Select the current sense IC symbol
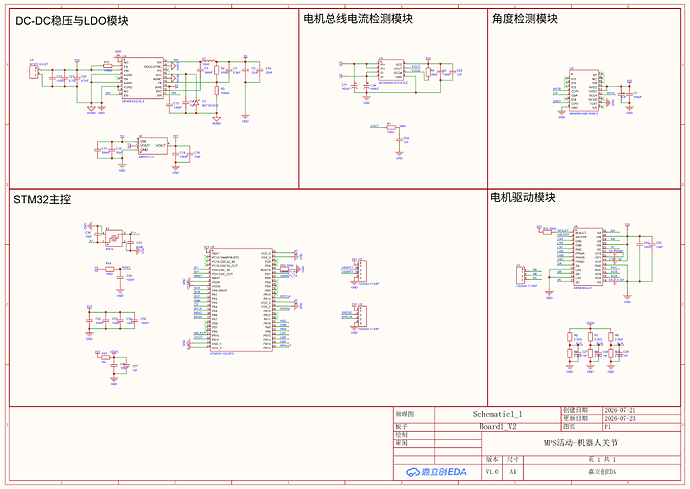This screenshot has height=489, width=690. click(391, 70)
